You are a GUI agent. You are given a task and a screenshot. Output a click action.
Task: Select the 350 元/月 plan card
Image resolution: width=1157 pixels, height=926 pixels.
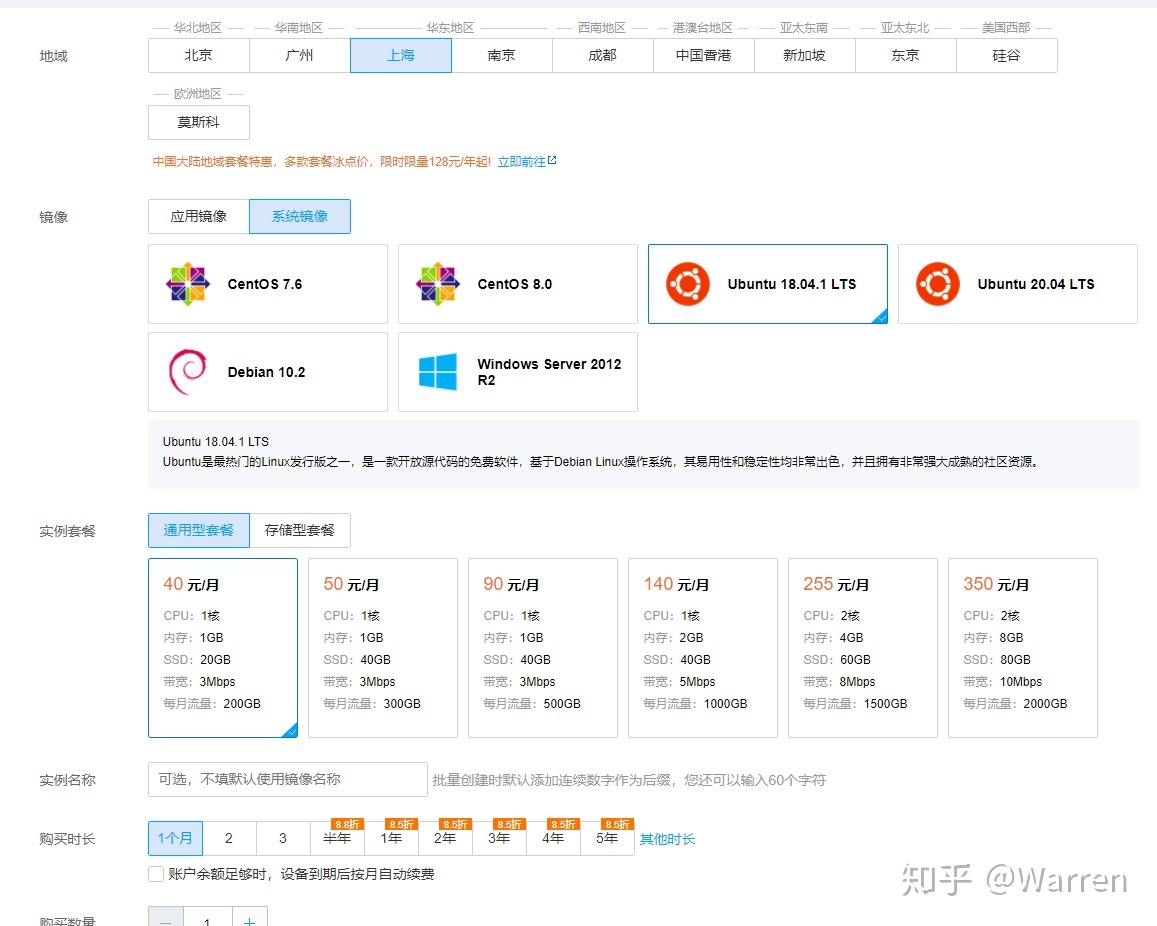(x=1023, y=648)
